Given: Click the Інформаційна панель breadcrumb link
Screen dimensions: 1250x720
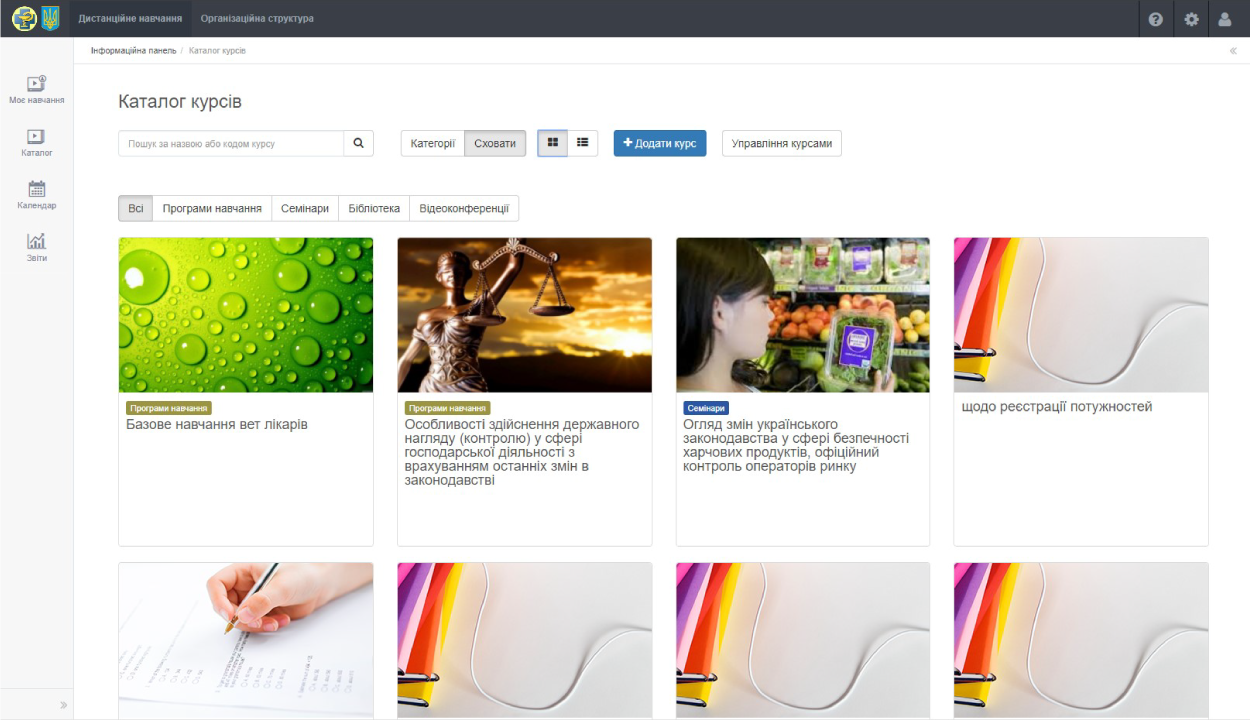Looking at the screenshot, I should tap(133, 51).
